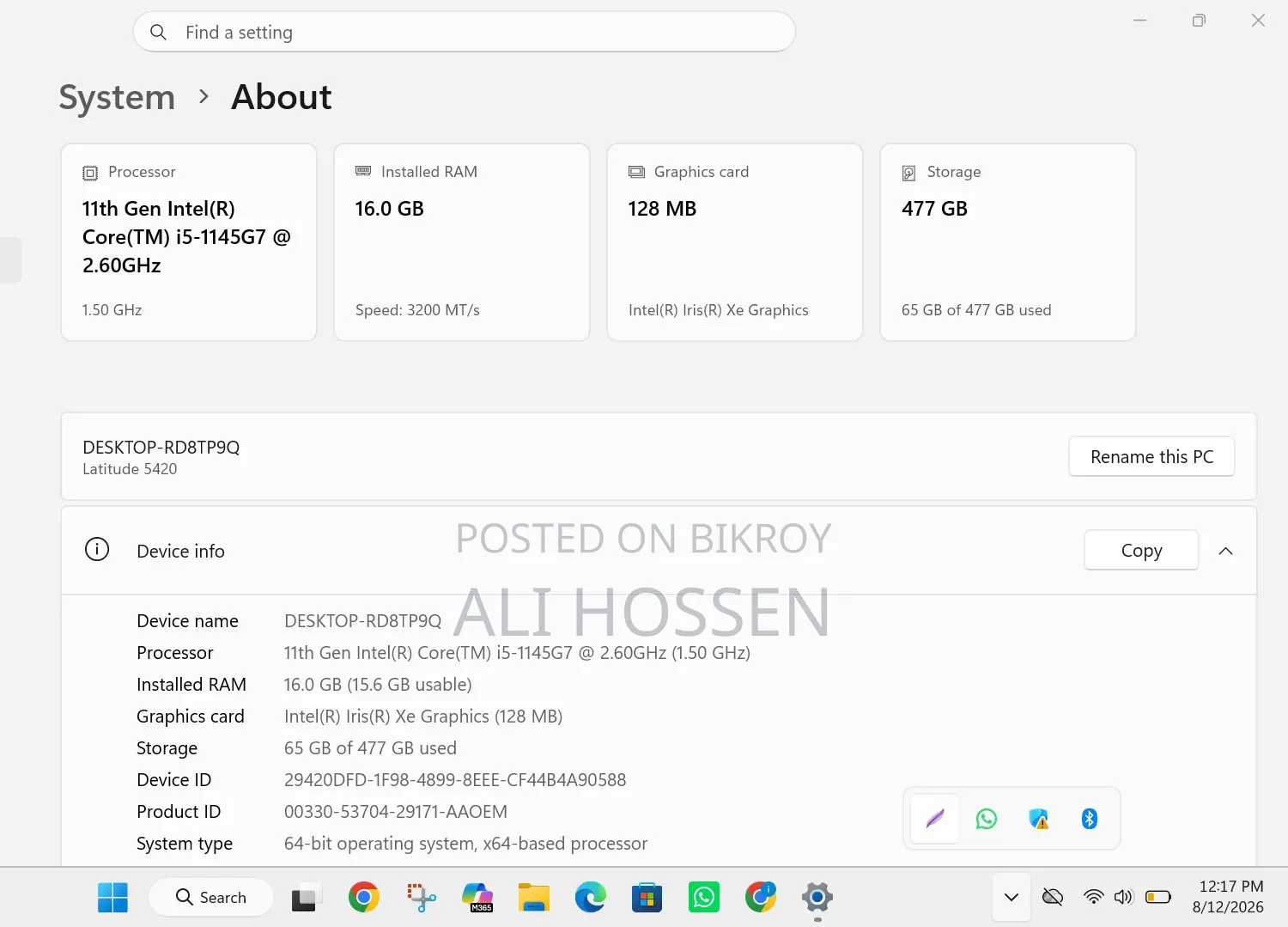This screenshot has width=1288, height=927.
Task: Open Task View from the taskbar
Action: (305, 898)
